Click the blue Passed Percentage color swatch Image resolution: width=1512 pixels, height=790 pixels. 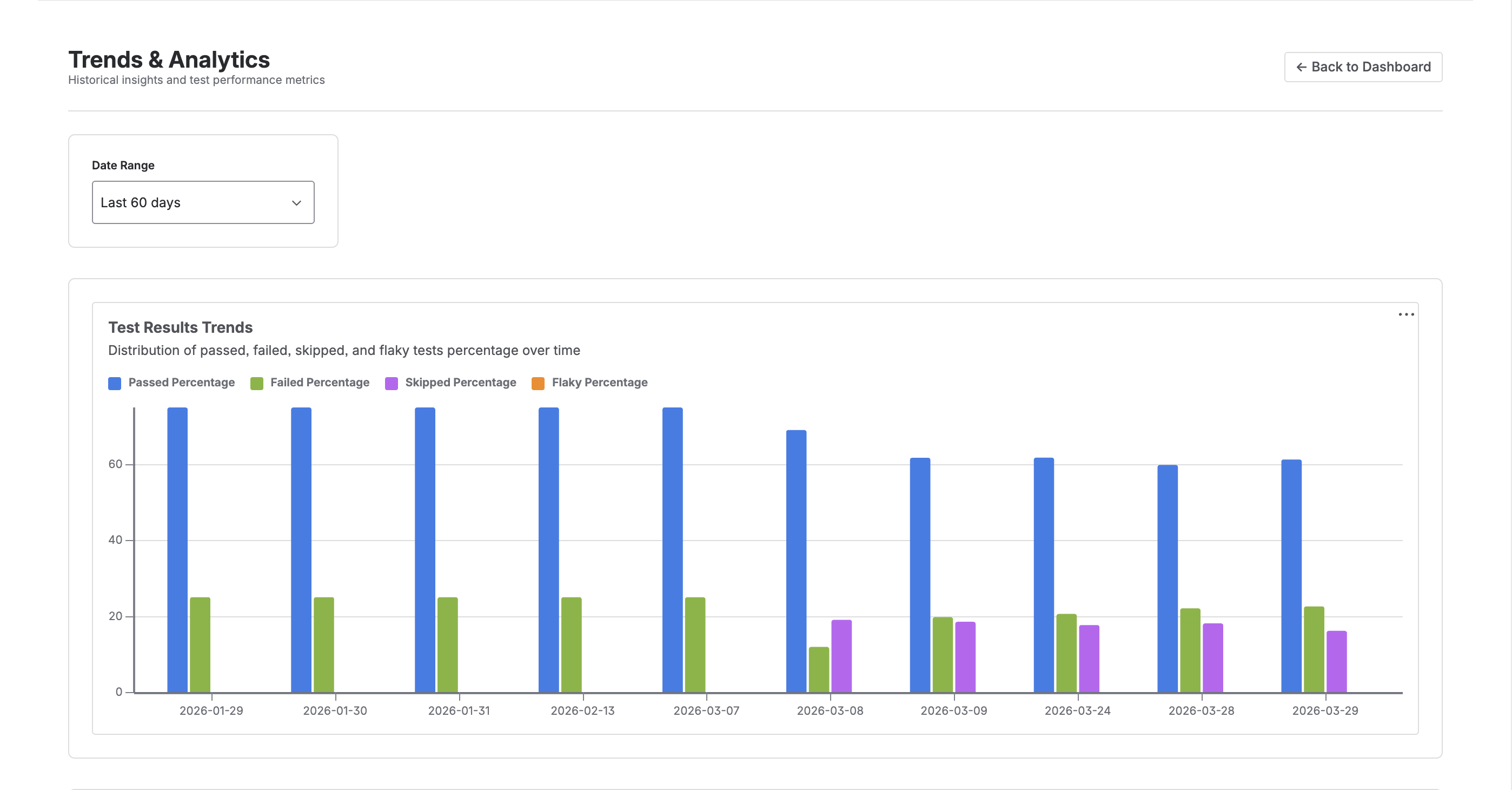[115, 384]
